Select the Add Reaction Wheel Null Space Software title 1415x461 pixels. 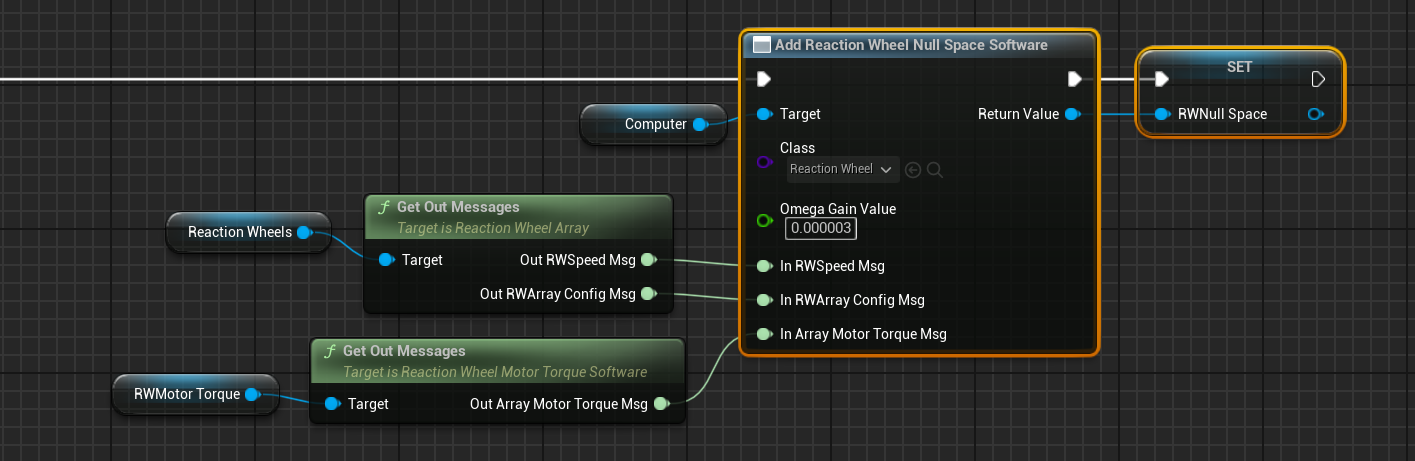(910, 45)
